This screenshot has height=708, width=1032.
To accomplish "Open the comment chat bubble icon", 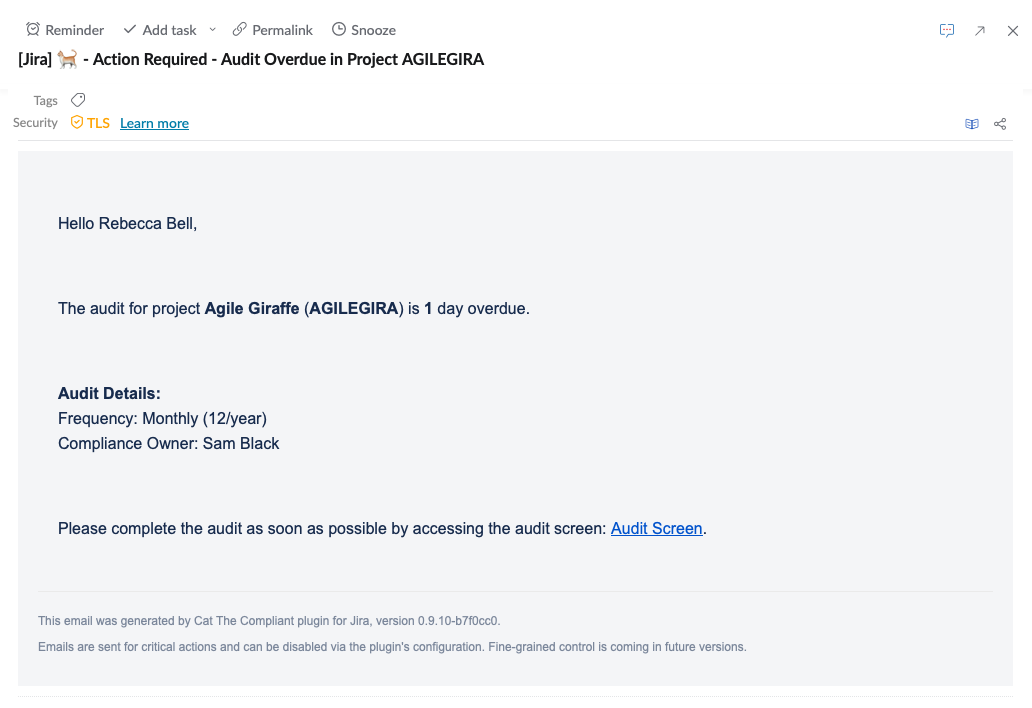I will point(946,30).
